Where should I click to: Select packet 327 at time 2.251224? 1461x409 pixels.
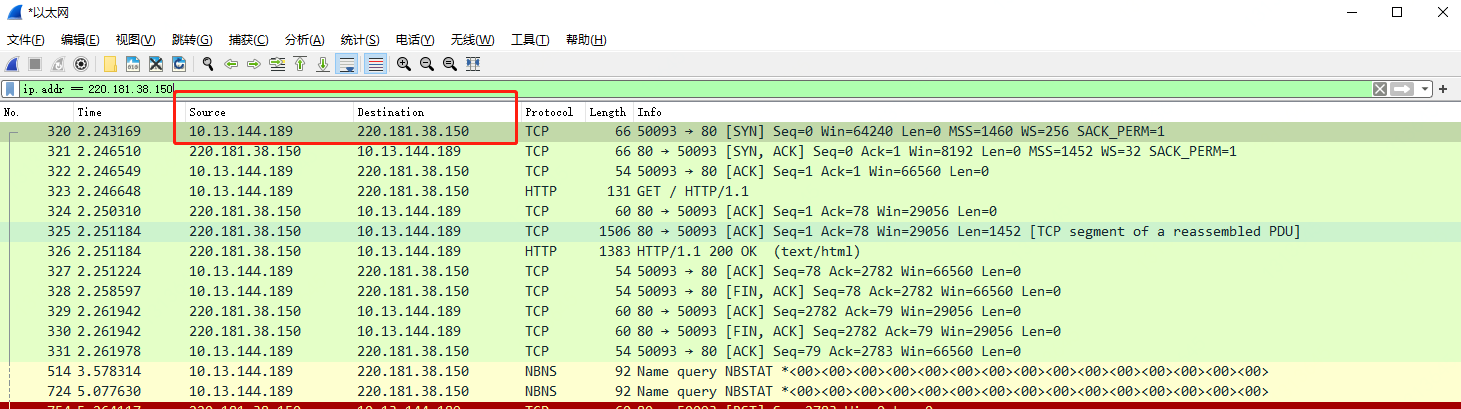730,271
